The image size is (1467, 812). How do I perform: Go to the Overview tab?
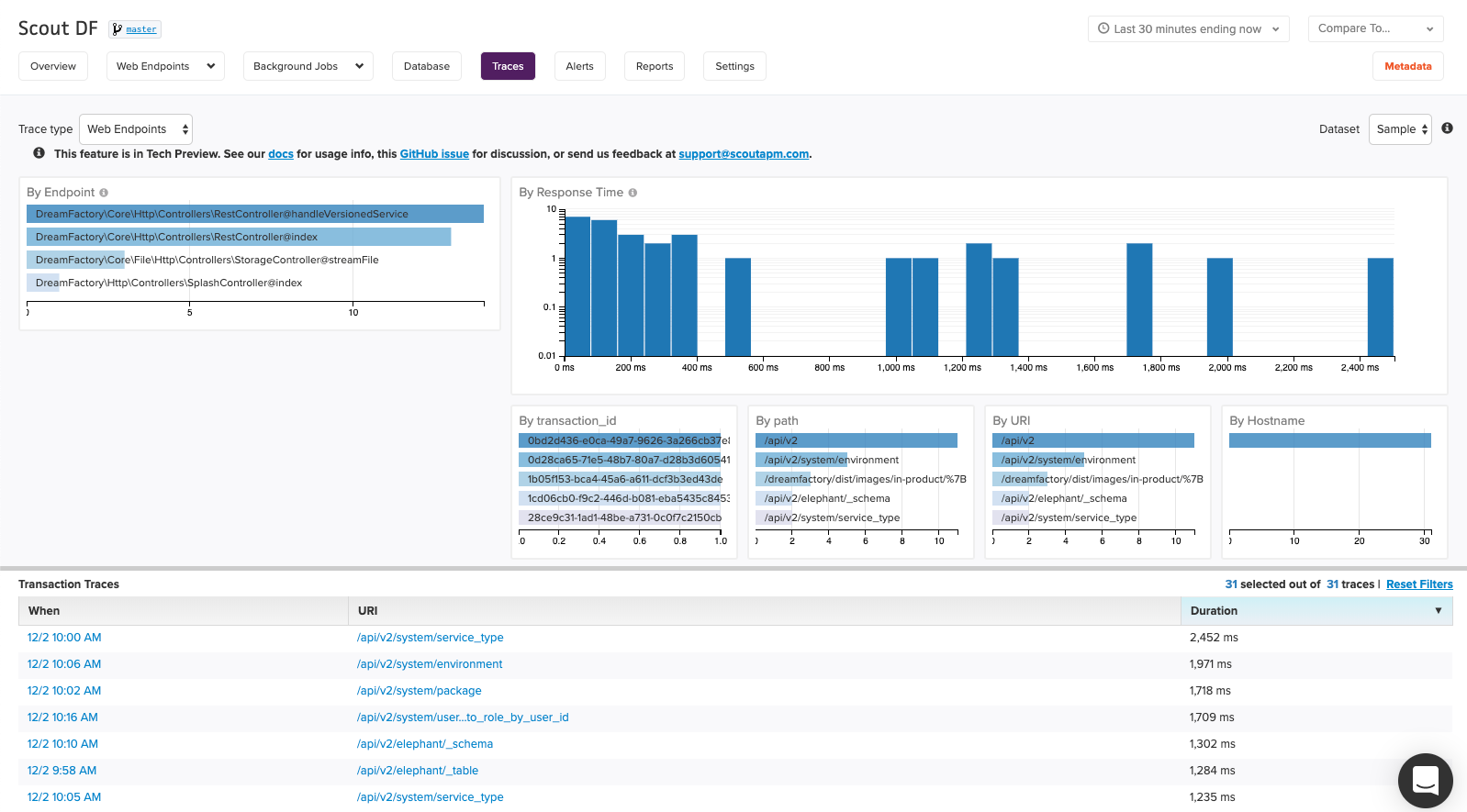click(53, 66)
